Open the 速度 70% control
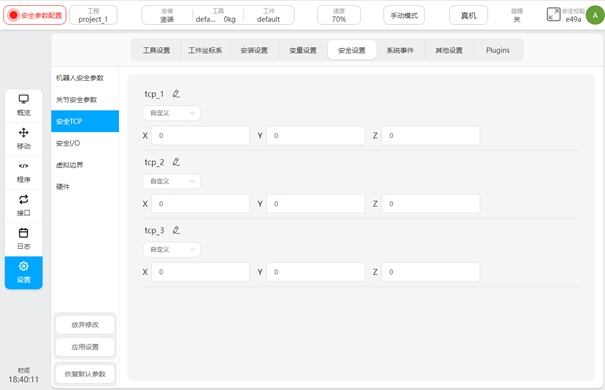This screenshot has height=390, width=605. [x=339, y=15]
